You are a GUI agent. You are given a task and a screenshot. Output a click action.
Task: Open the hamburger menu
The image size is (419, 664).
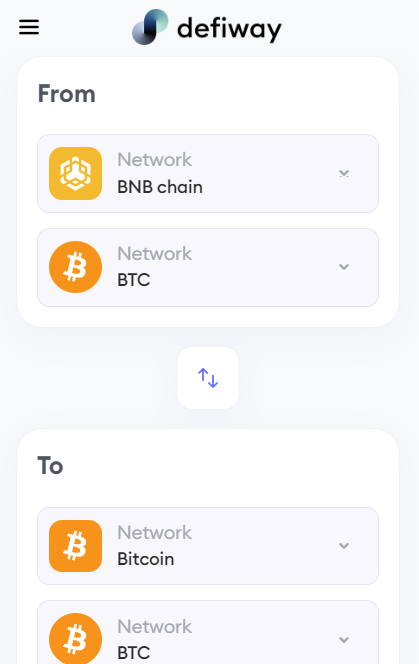pos(29,27)
